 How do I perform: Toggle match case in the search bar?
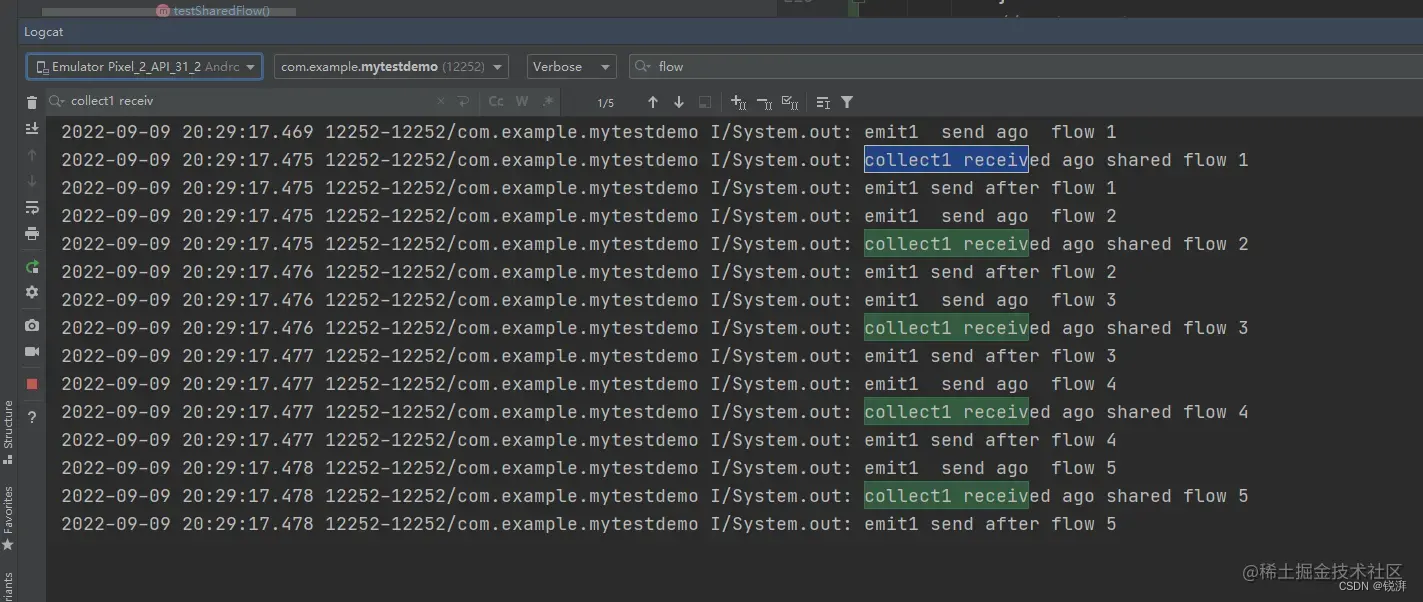[x=495, y=101]
